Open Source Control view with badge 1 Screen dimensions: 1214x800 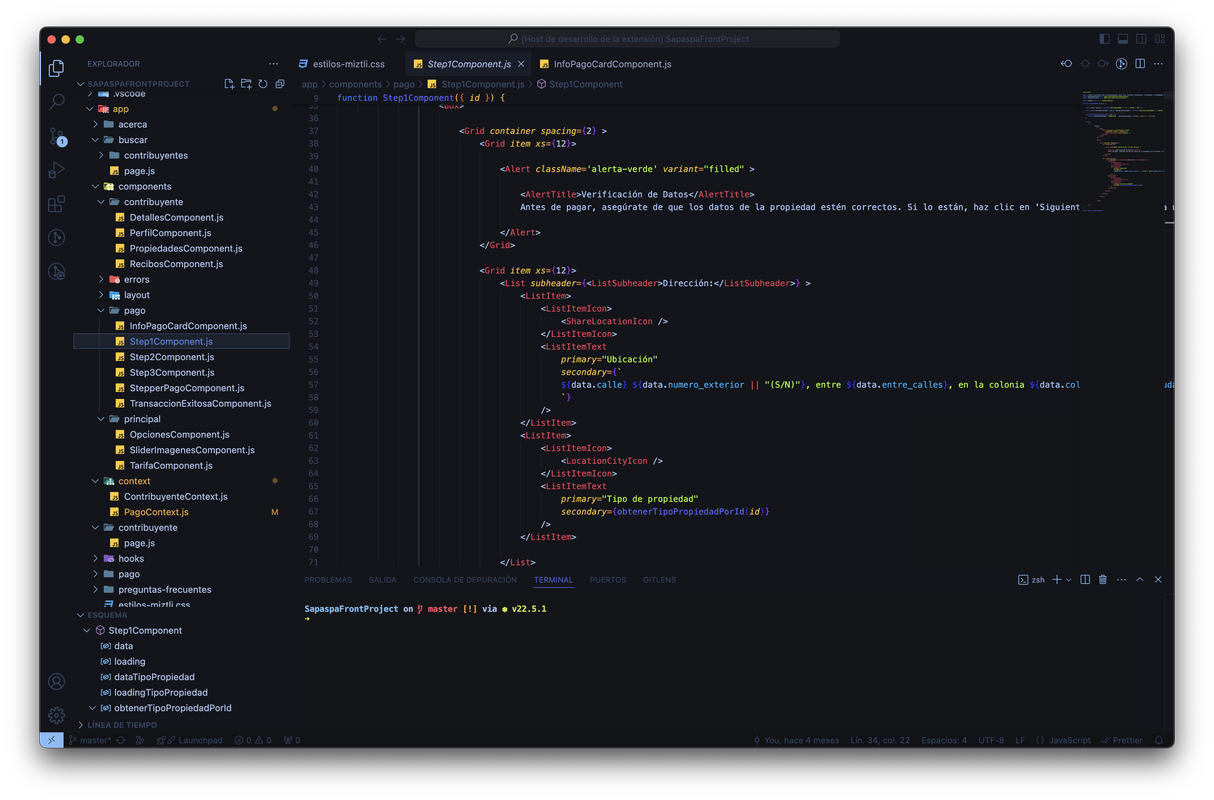[57, 137]
